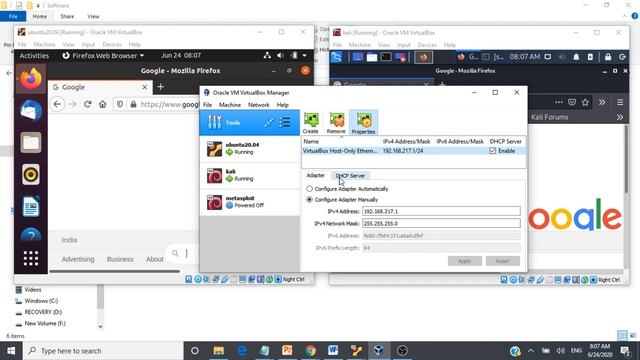
Task: Open the Firefox Web Browser app menu dropdown
Action: coord(103,56)
